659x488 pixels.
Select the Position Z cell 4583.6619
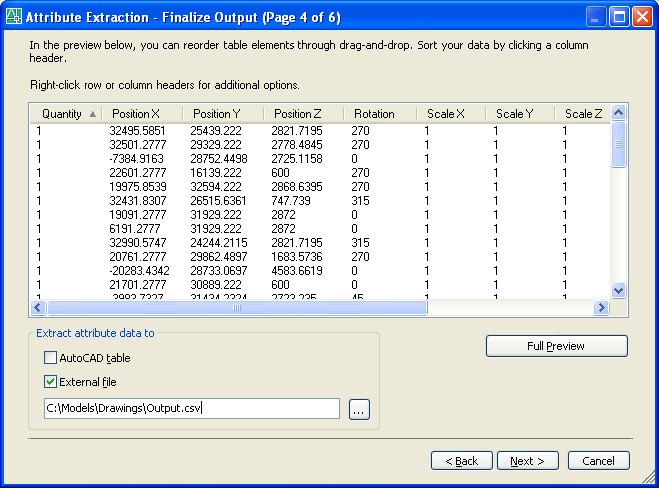297,271
